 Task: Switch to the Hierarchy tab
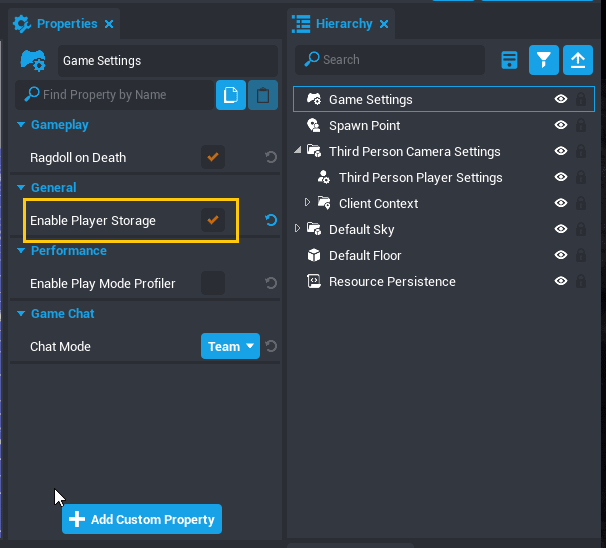tap(340, 24)
